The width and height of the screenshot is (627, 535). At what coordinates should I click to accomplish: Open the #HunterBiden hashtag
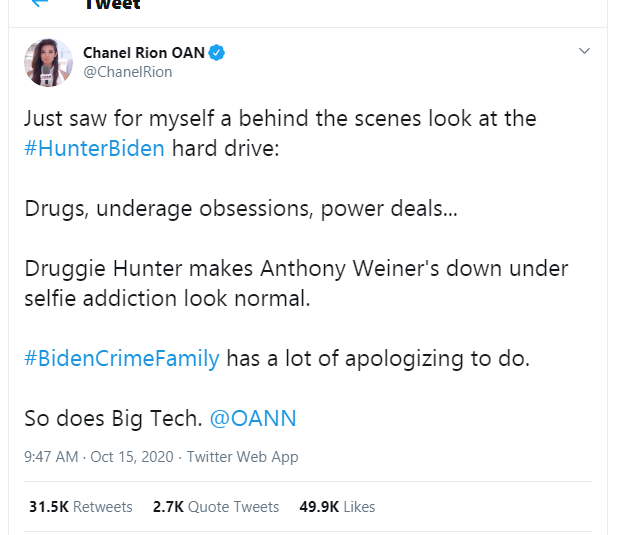pos(95,151)
